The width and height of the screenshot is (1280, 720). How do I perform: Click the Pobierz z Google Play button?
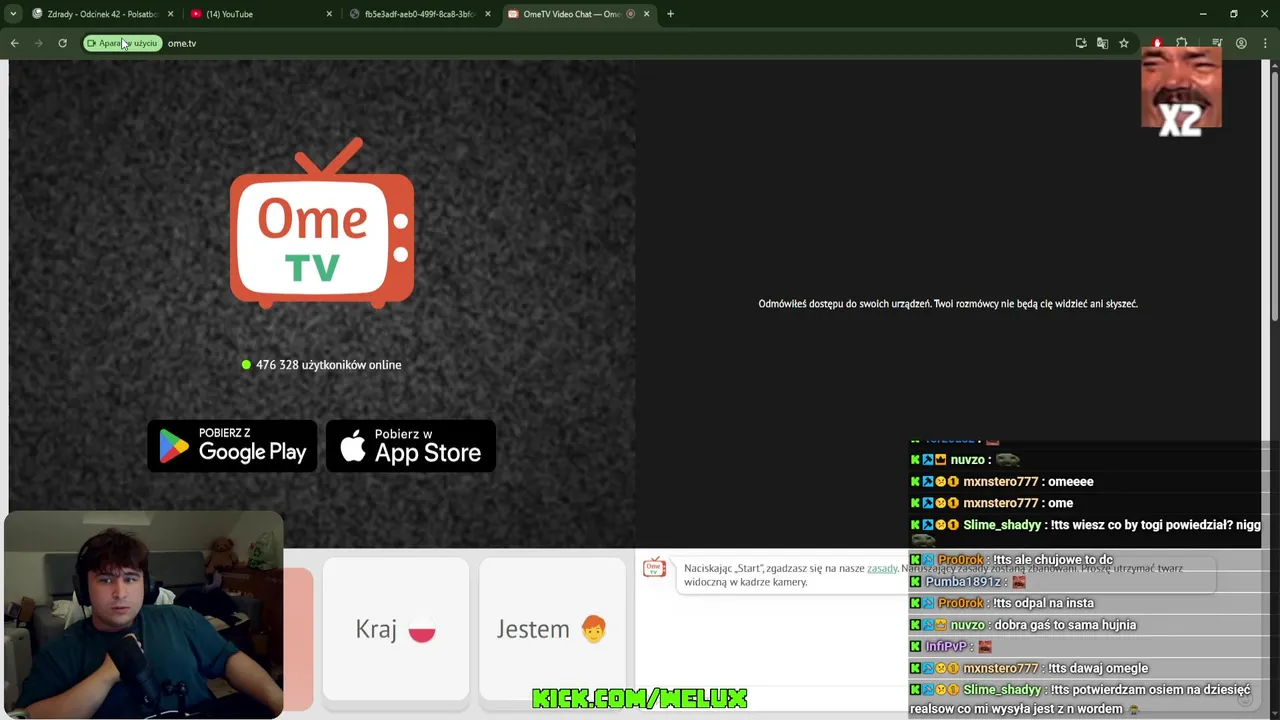pos(232,445)
